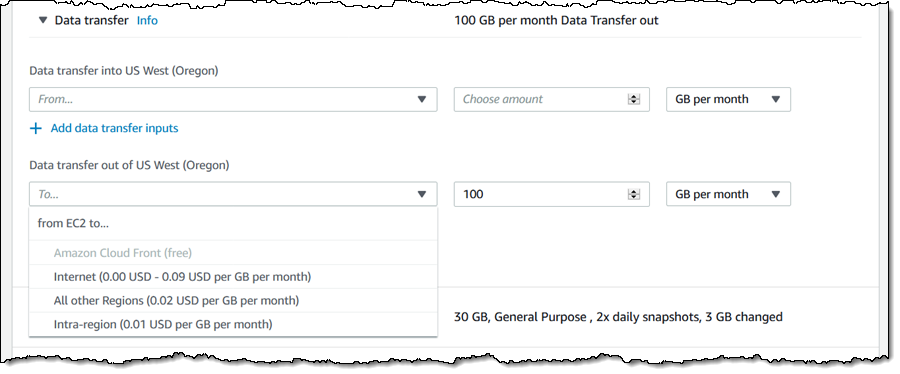Open outbound 'GB per month' unit dropdown arrow
Screen dimensions: 900x374
[x=776, y=194]
